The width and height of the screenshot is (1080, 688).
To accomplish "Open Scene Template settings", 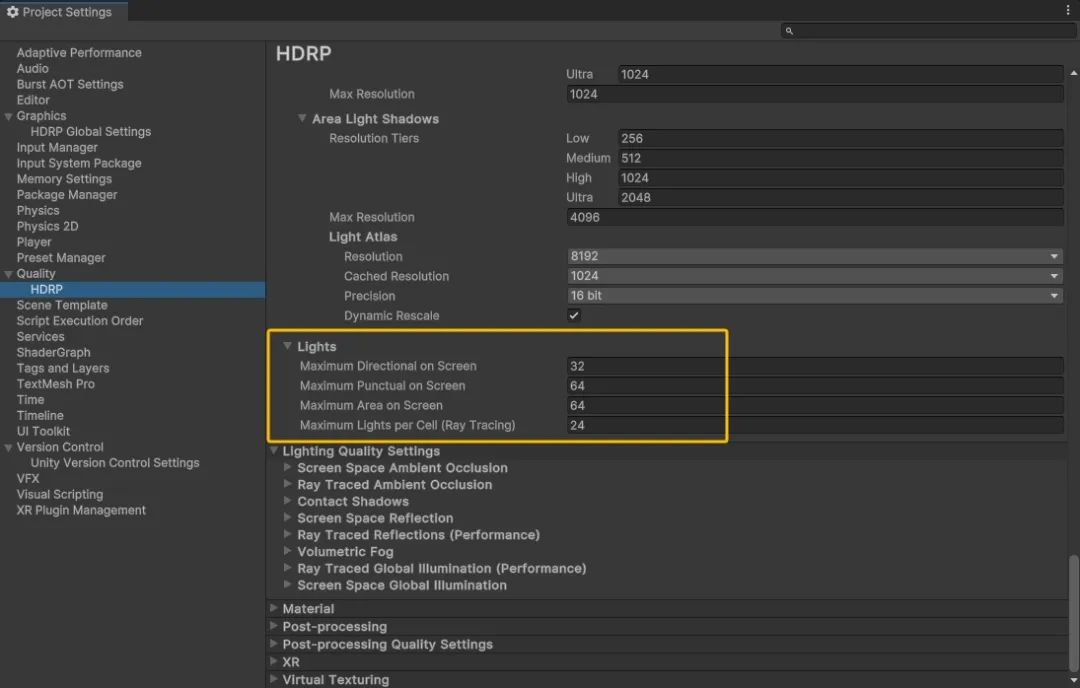I will tap(62, 305).
